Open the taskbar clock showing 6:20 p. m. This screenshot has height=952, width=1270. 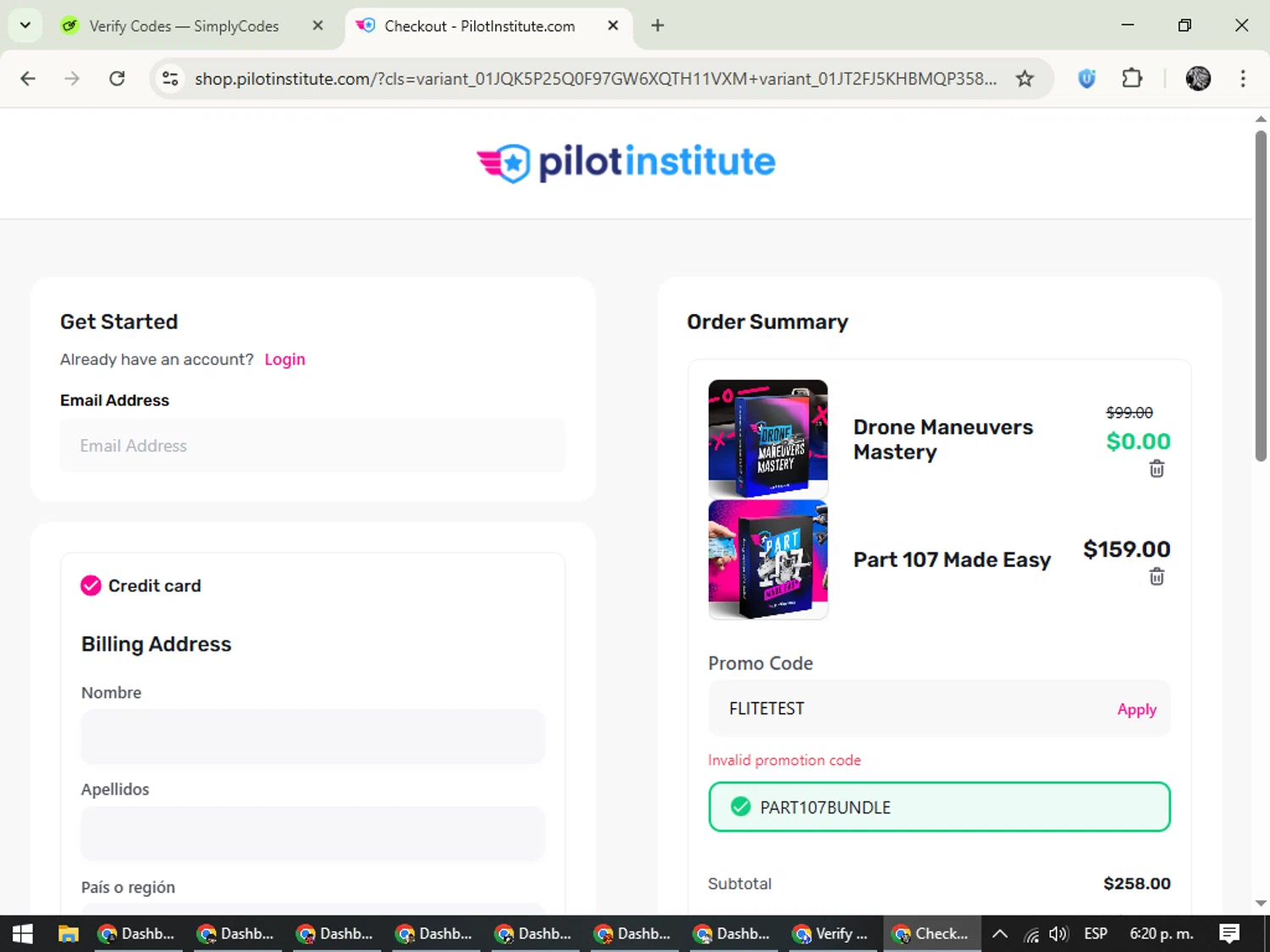click(x=1161, y=933)
